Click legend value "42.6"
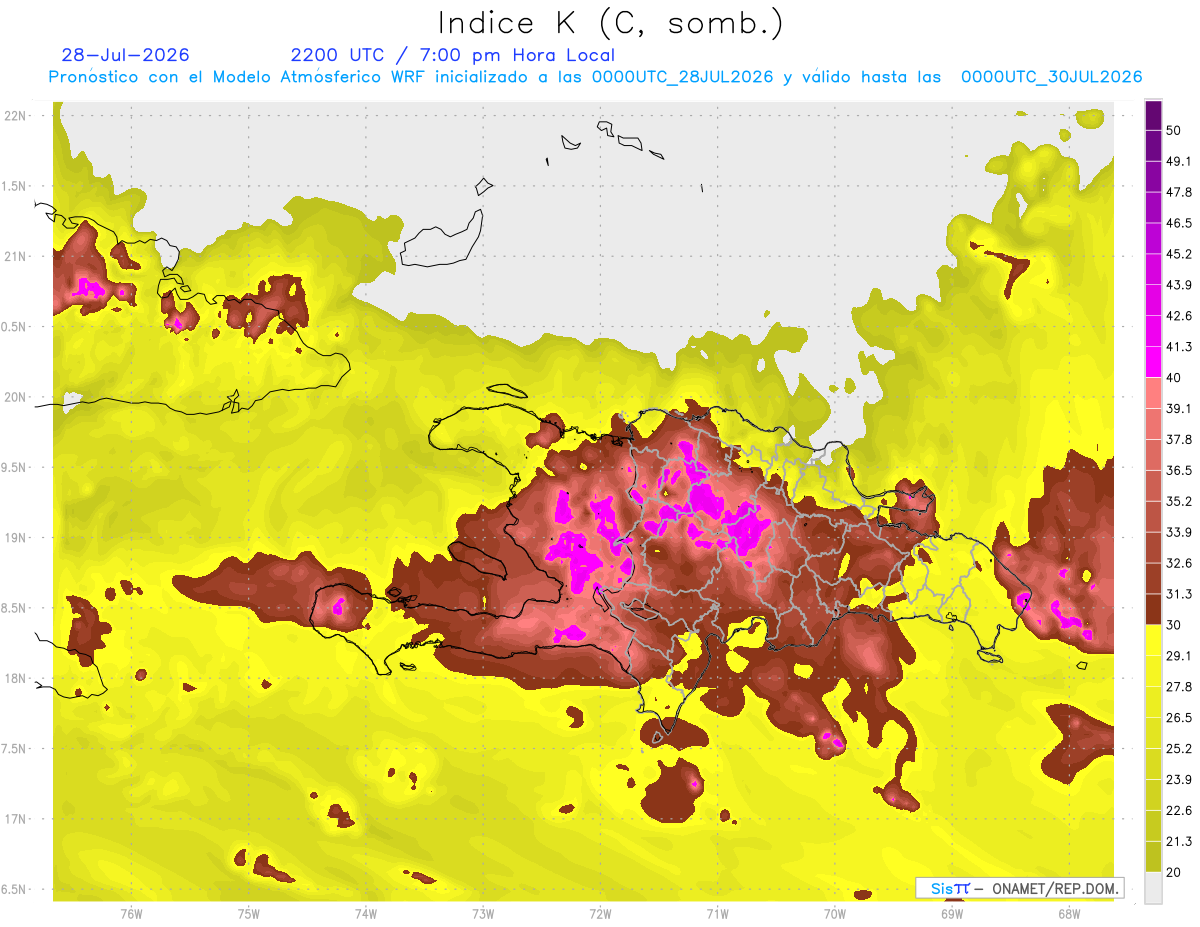This screenshot has width=1200, height=927. click(1178, 316)
